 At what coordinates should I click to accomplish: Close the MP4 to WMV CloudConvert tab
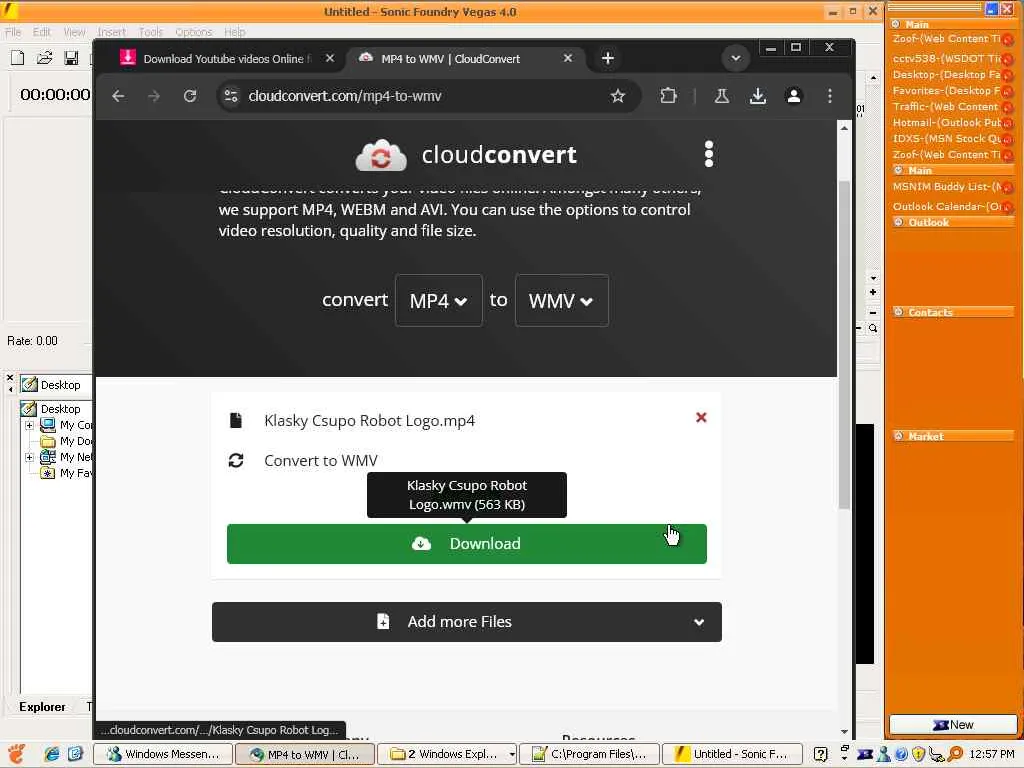568,58
